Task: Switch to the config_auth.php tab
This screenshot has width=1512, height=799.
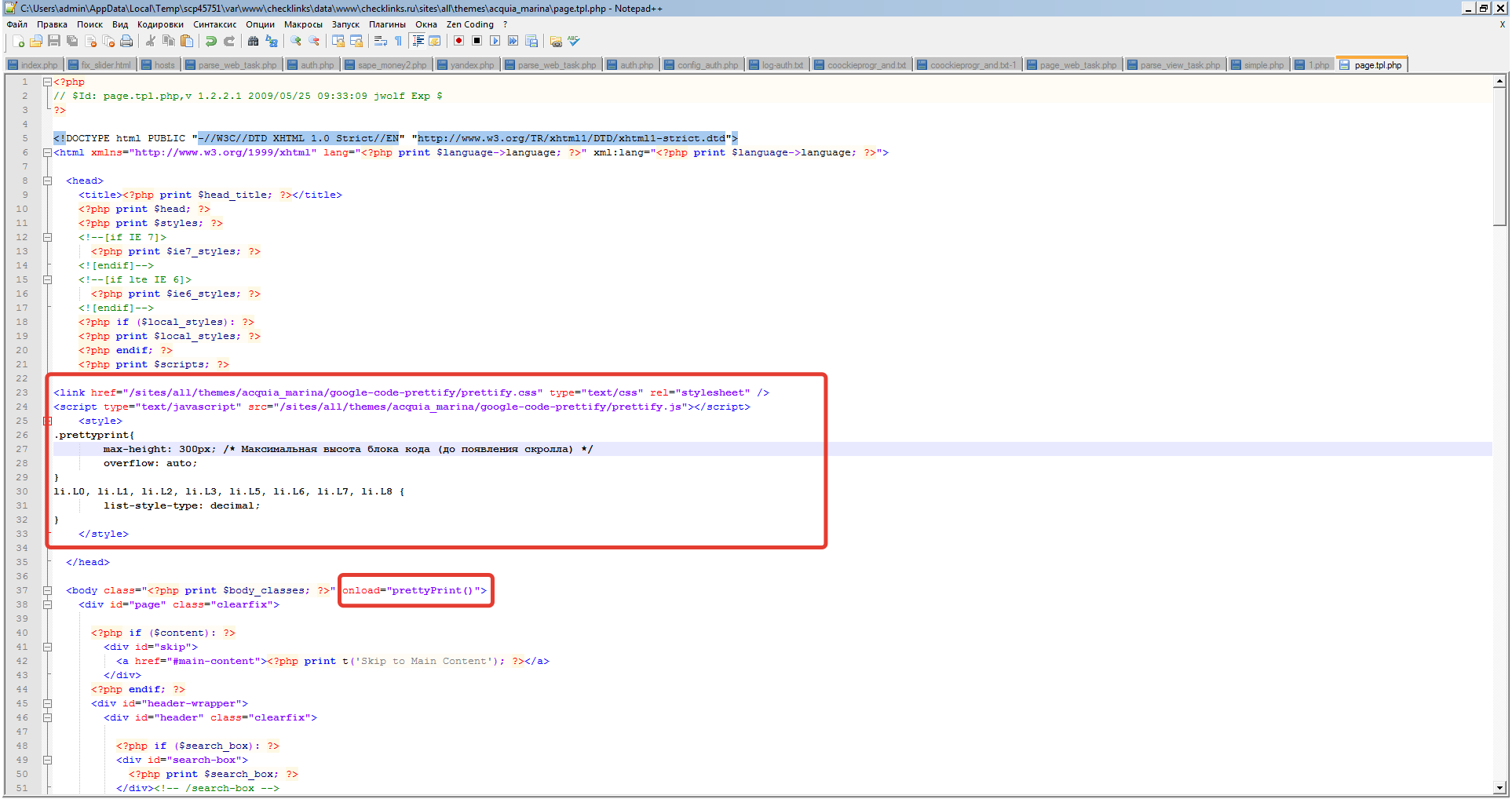Action: pos(702,65)
